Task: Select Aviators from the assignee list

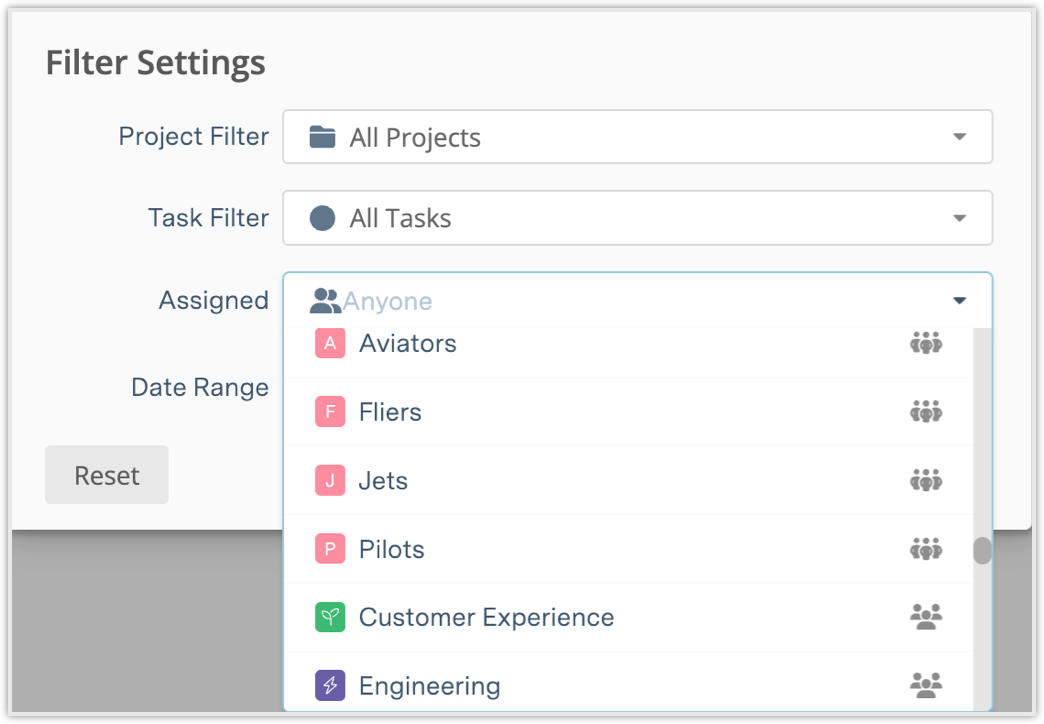Action: pyautogui.click(x=408, y=344)
